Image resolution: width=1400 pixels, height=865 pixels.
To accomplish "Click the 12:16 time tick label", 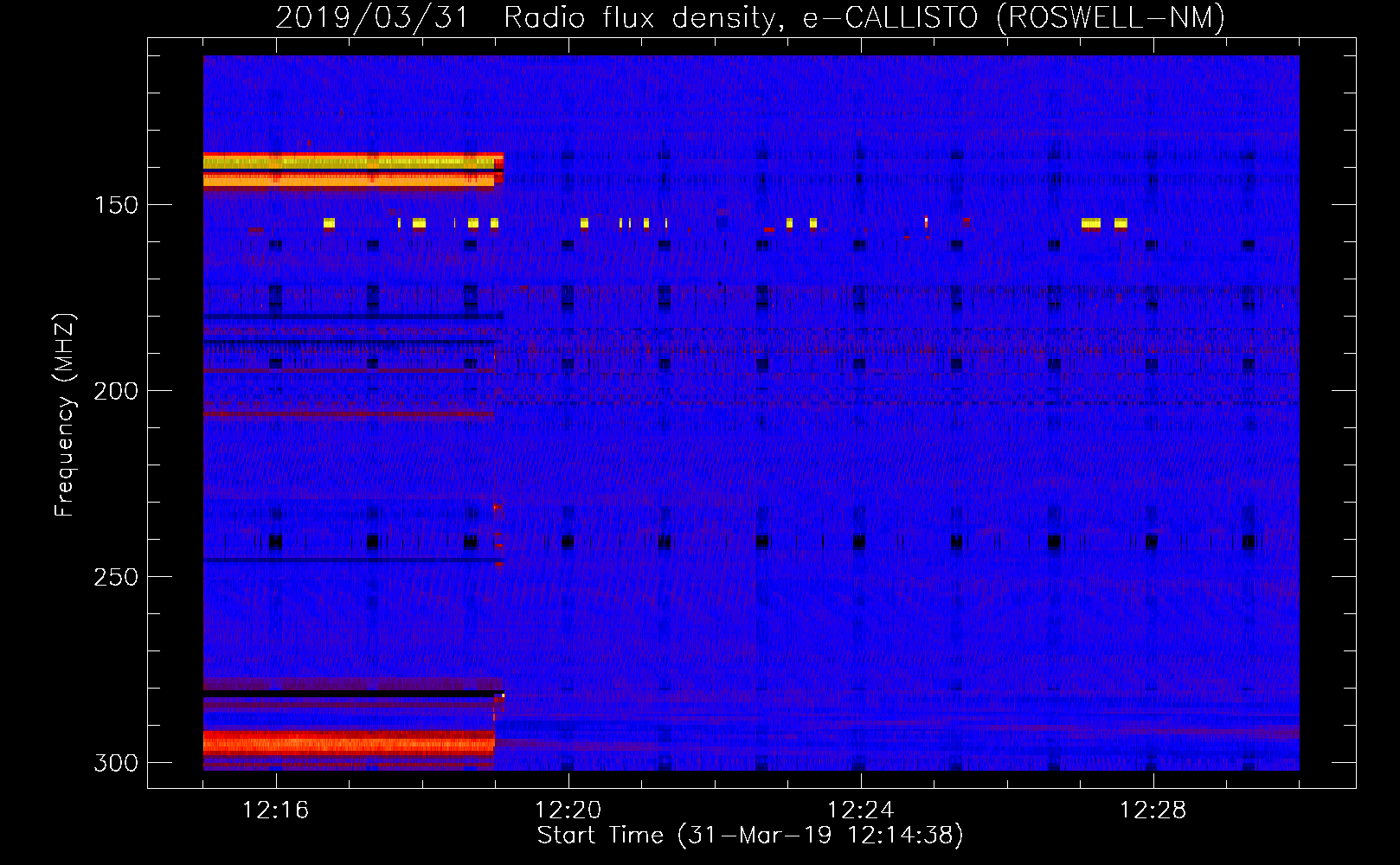I will pyautogui.click(x=275, y=811).
